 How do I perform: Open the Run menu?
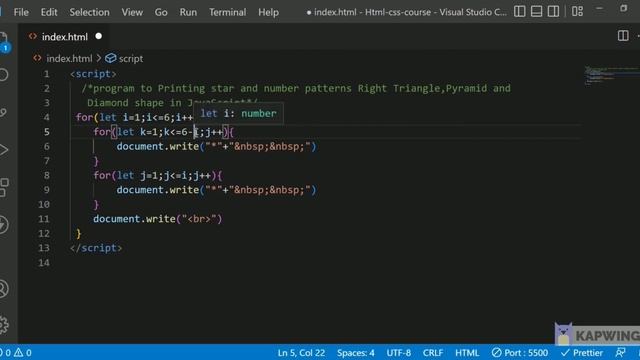click(x=188, y=12)
